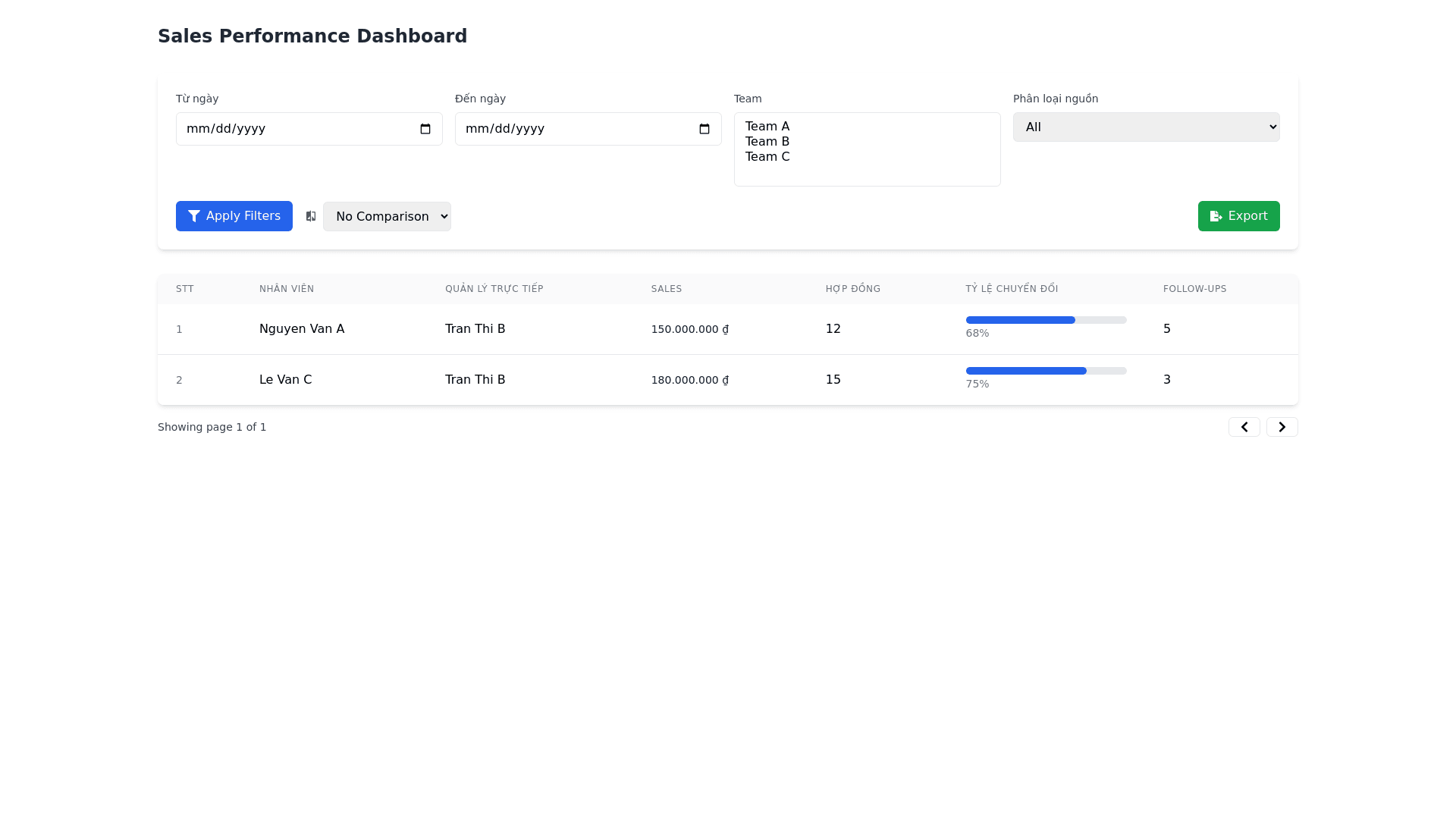Click the Sales column header
The width and height of the screenshot is (1456, 819).
coord(667,289)
